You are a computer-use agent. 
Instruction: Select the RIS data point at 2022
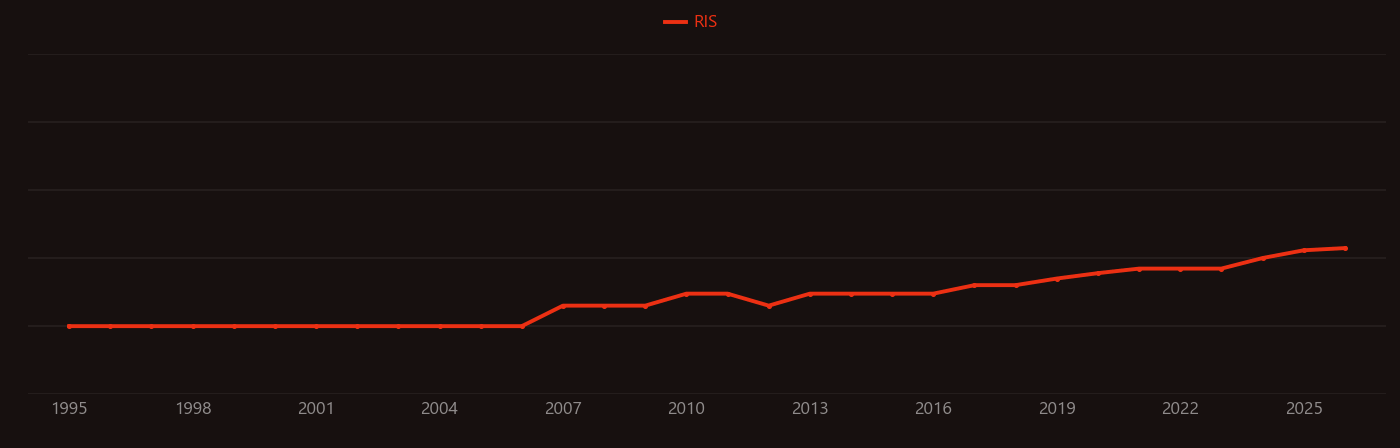click(1181, 269)
